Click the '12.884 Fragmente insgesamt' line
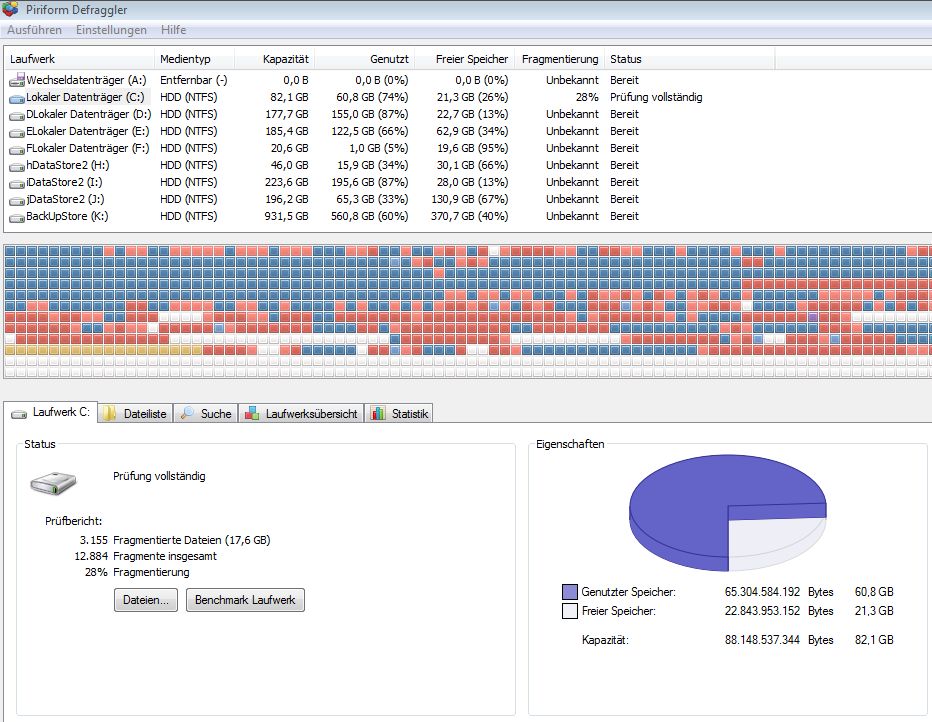Image resolution: width=932 pixels, height=722 pixels. (146, 556)
